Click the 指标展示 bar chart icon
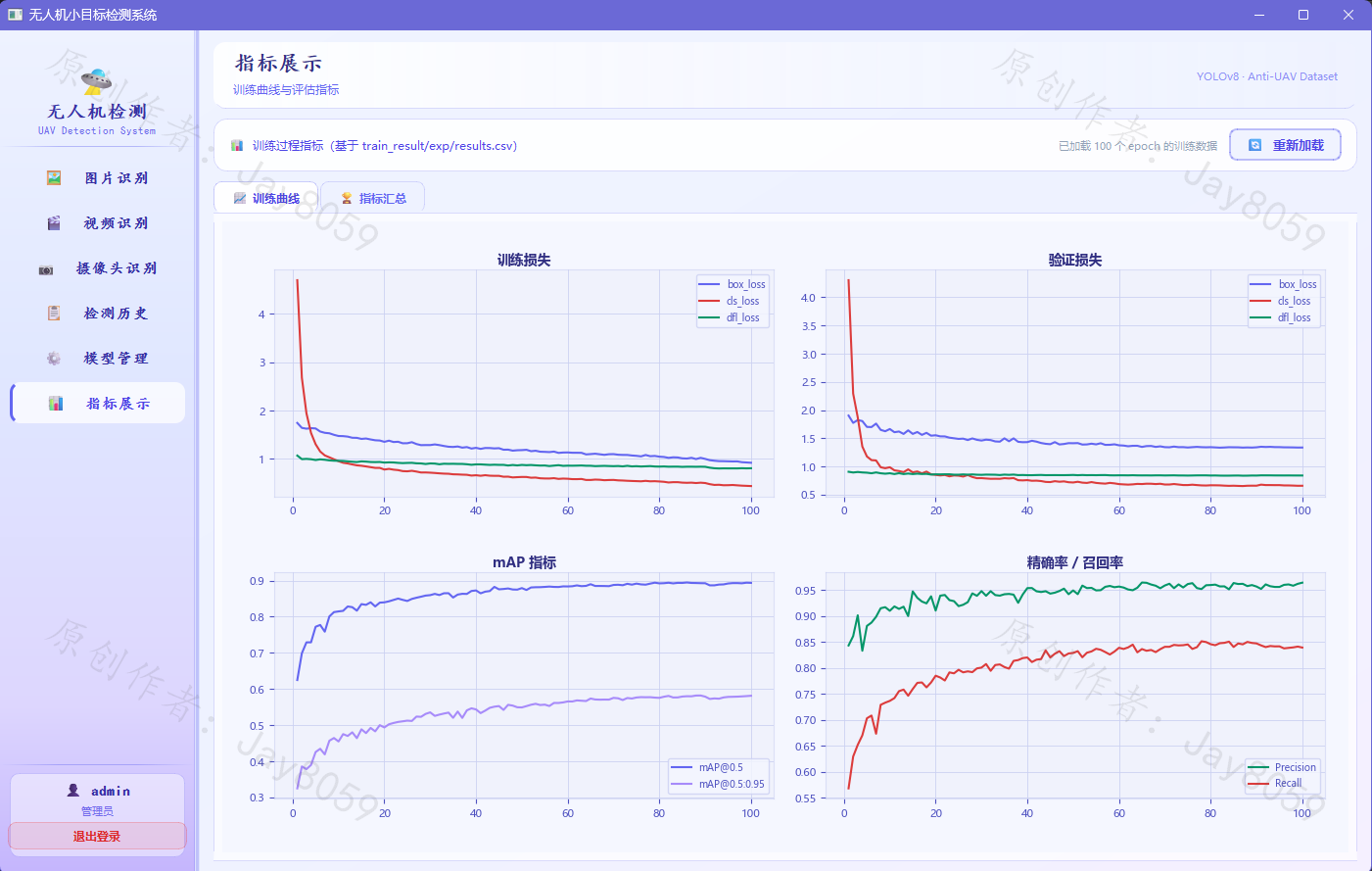The height and width of the screenshot is (871, 1372). click(56, 404)
